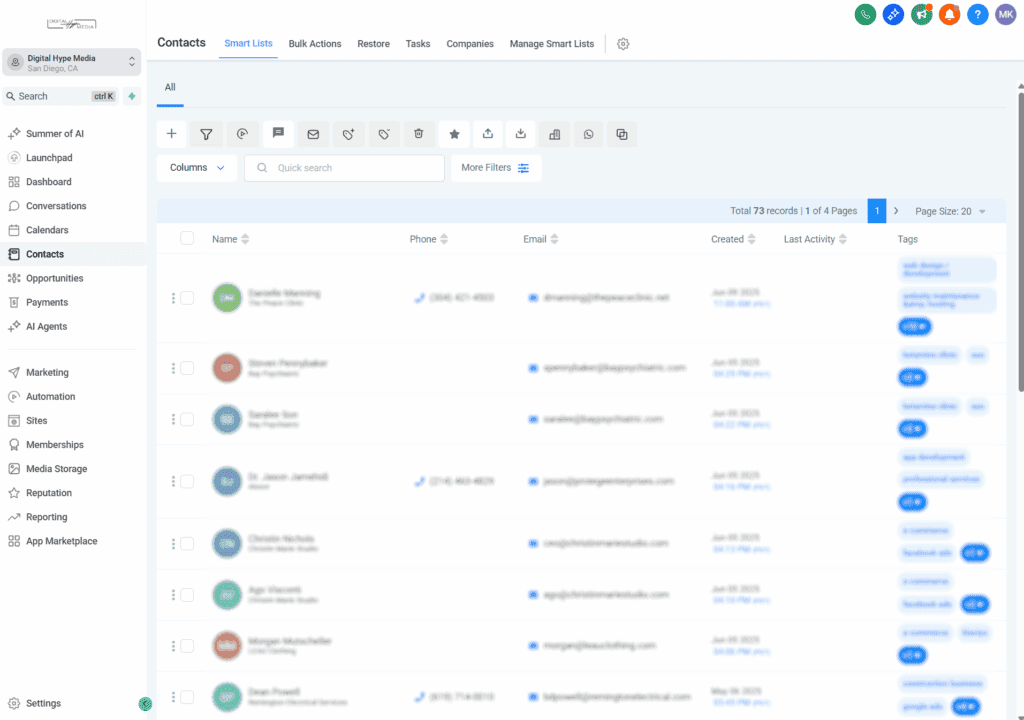Click the three-dot menu of first contact row
This screenshot has height=720, width=1024.
pos(173,298)
